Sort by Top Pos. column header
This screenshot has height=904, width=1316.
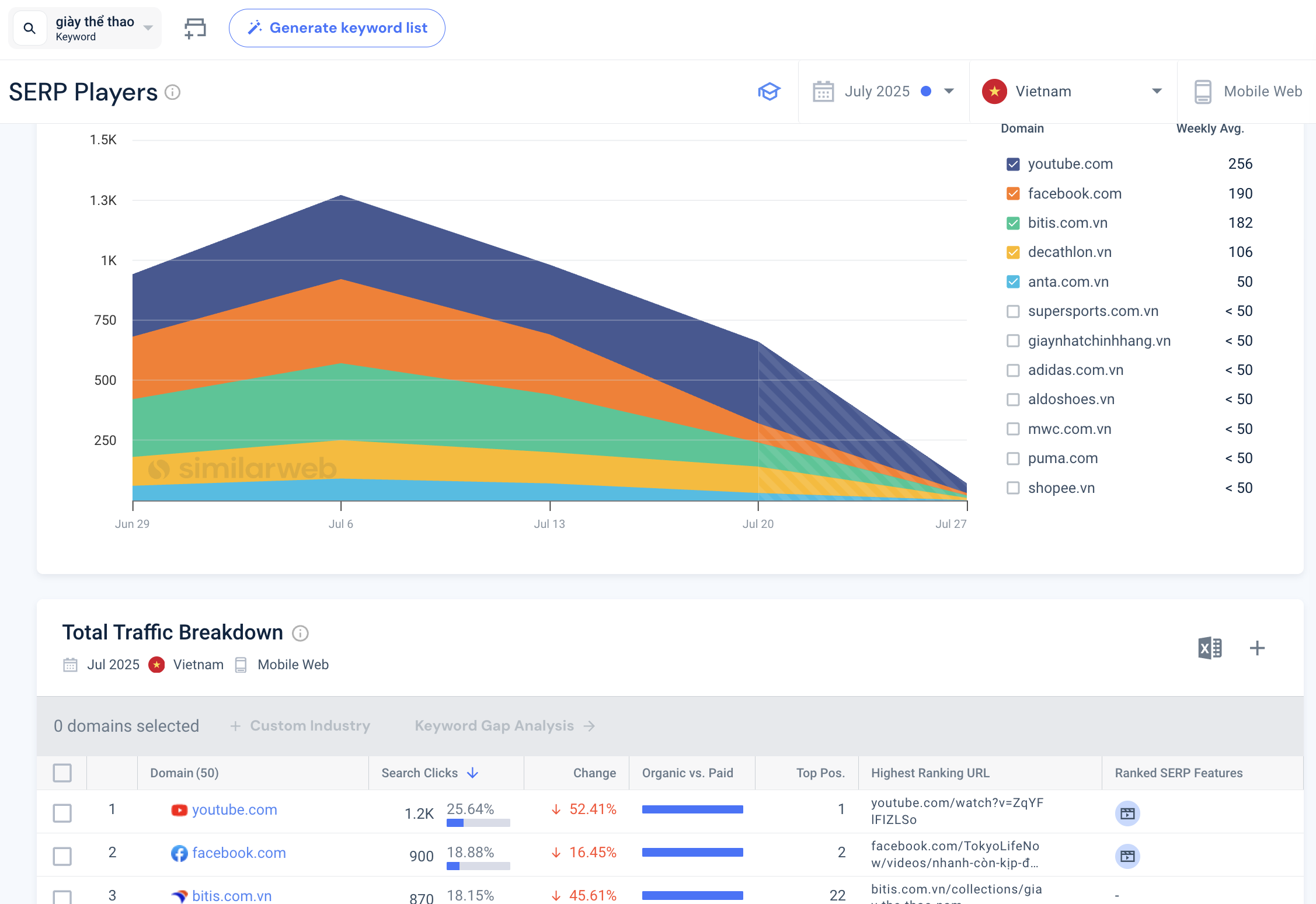pos(820,773)
